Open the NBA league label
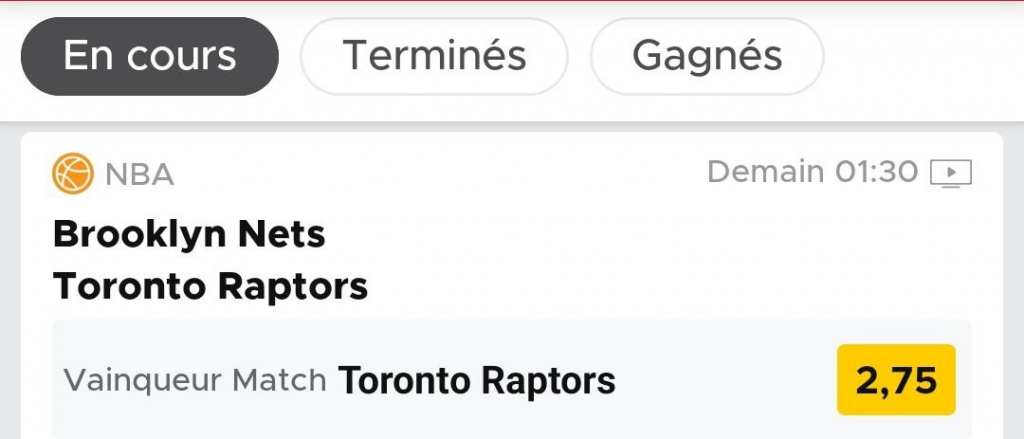Viewport: 1024px width, 439px height. 139,175
